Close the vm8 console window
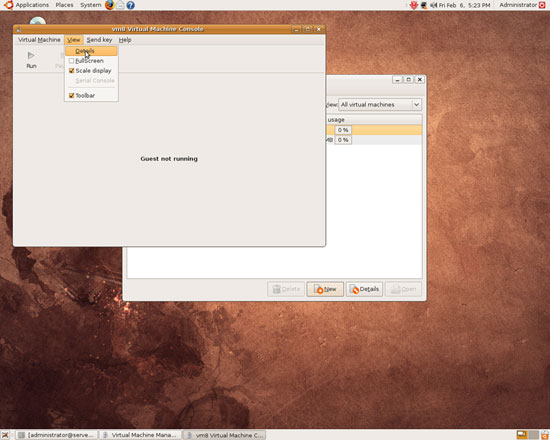The image size is (550, 440). coord(318,29)
